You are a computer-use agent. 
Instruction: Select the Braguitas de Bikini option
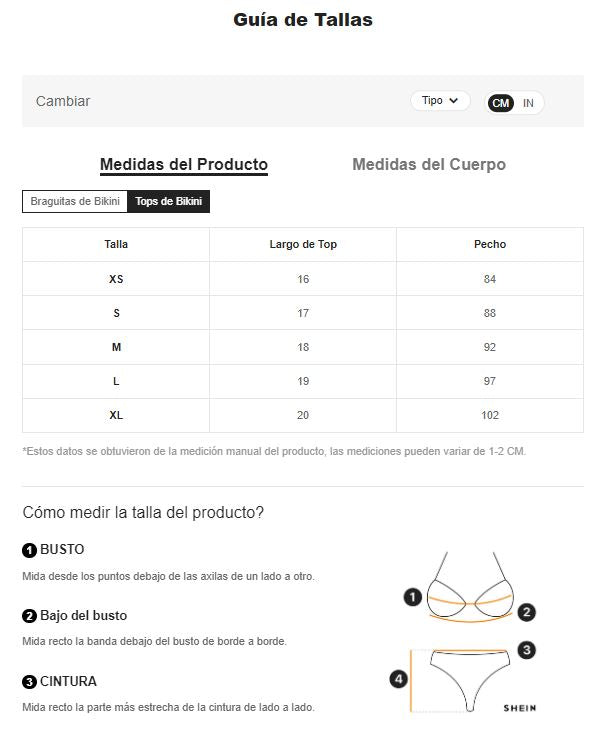[75, 201]
